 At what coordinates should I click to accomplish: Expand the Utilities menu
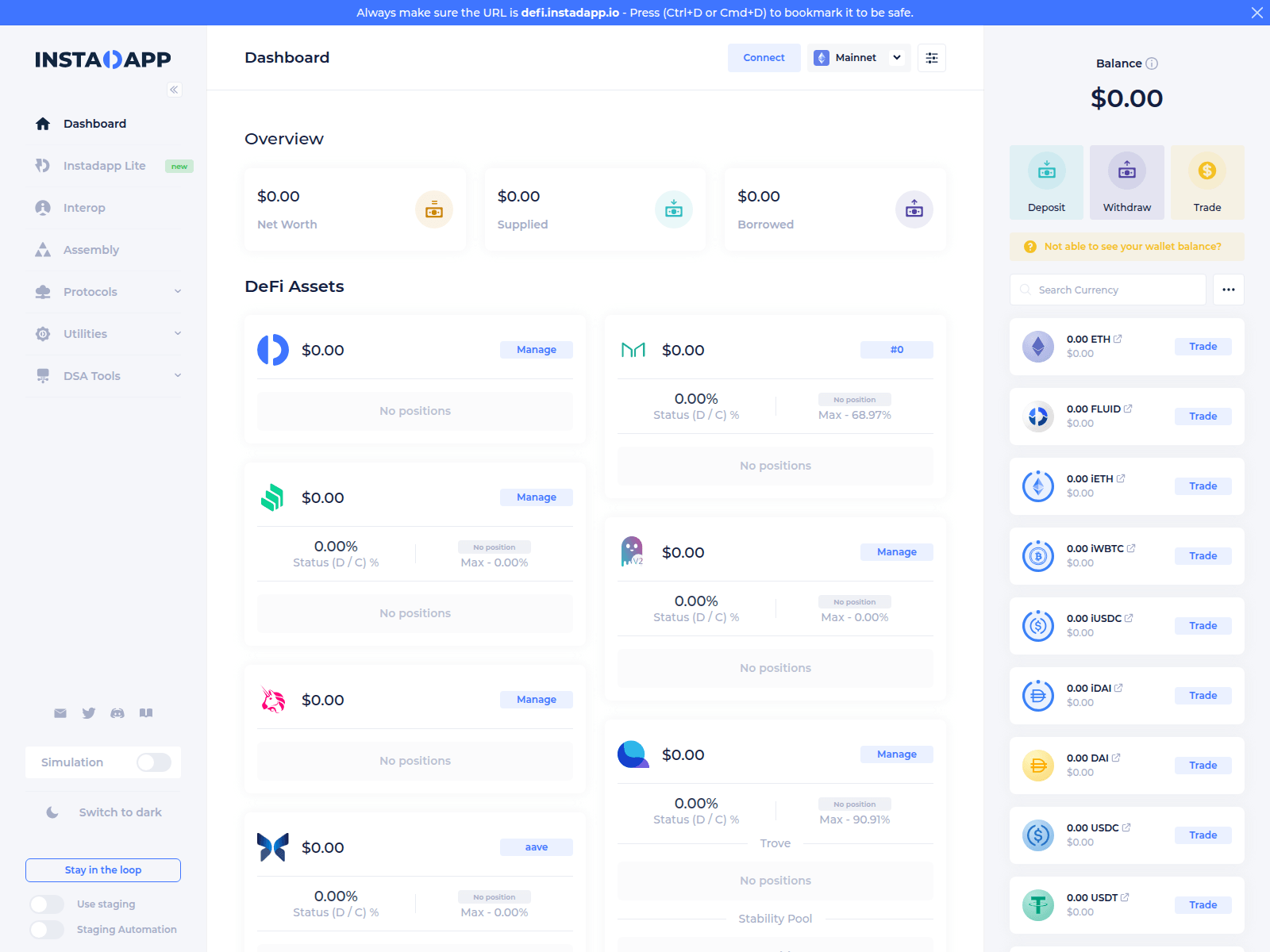pos(110,334)
